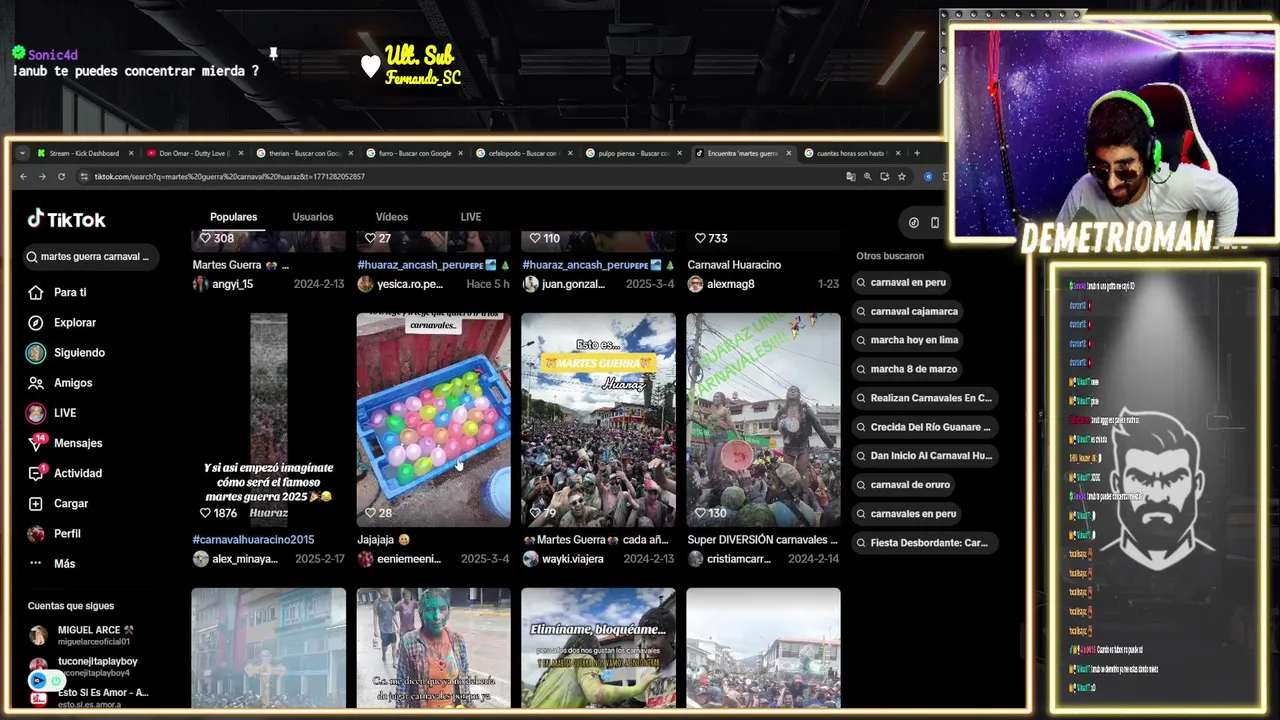This screenshot has height=720, width=1280.
Task: Click like heart on 1876 video
Action: coord(206,513)
